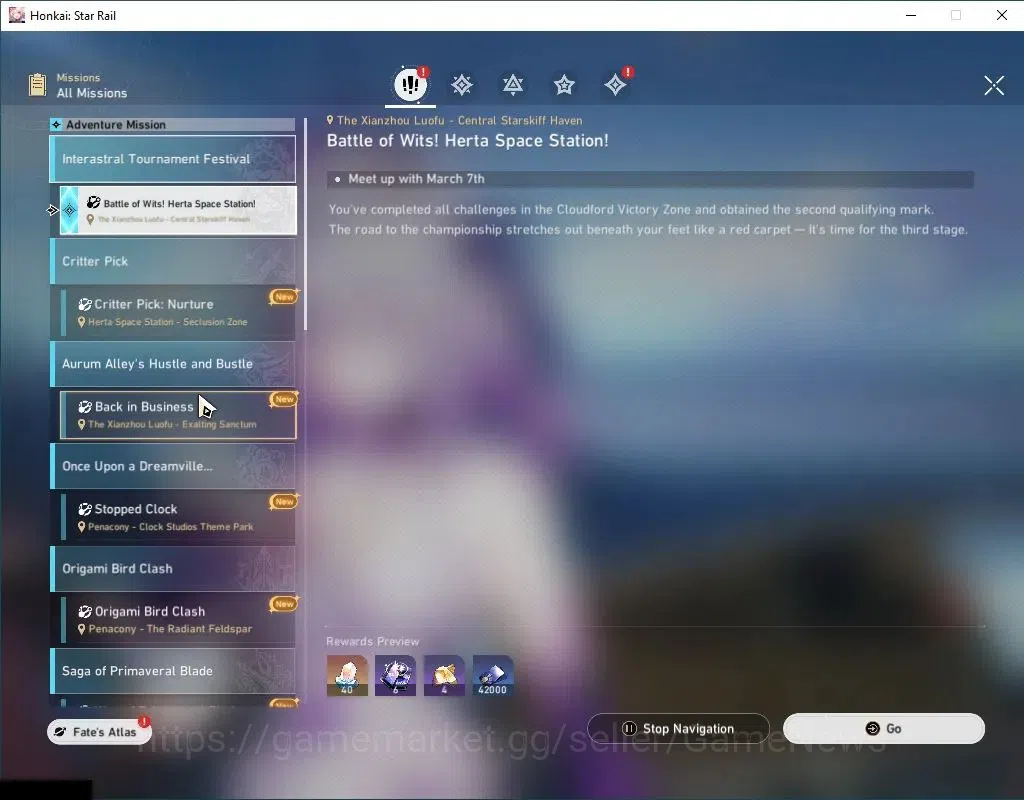
Task: Open the Stopped Clock mission
Action: [x=178, y=517]
